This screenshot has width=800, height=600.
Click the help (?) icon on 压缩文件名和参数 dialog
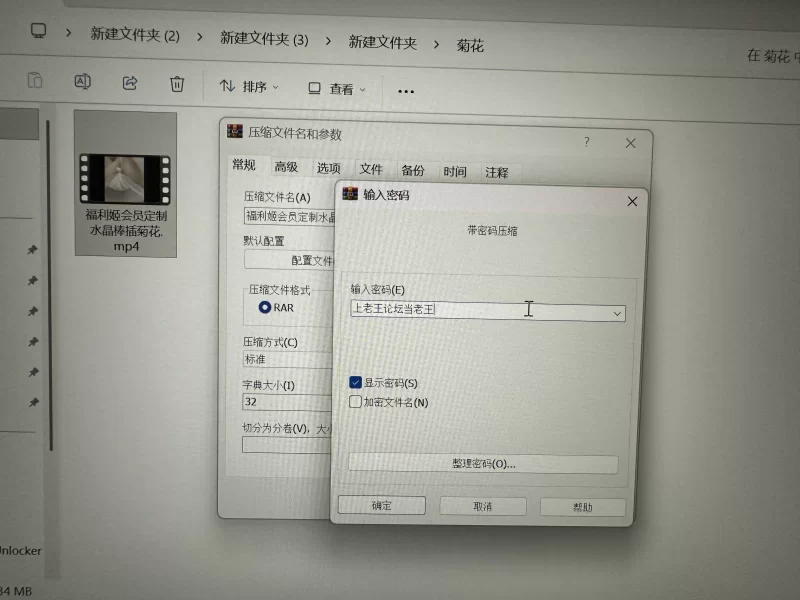pyautogui.click(x=585, y=142)
